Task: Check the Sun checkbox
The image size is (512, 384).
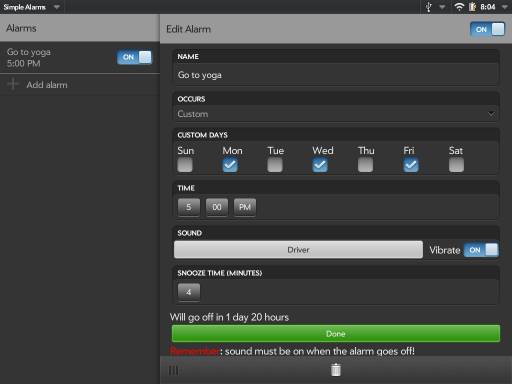Action: [x=185, y=165]
